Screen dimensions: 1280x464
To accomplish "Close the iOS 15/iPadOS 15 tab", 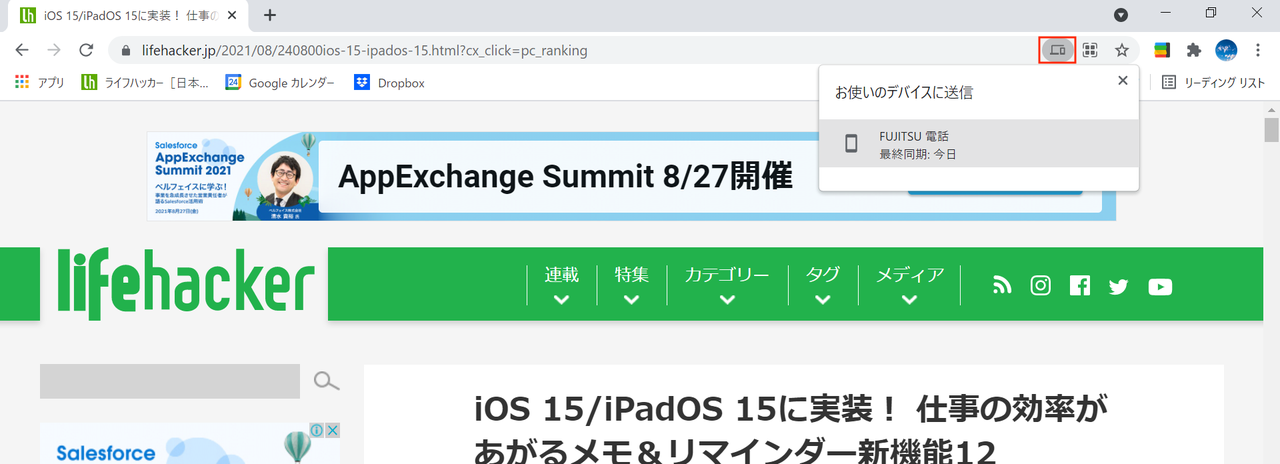I will [x=234, y=15].
